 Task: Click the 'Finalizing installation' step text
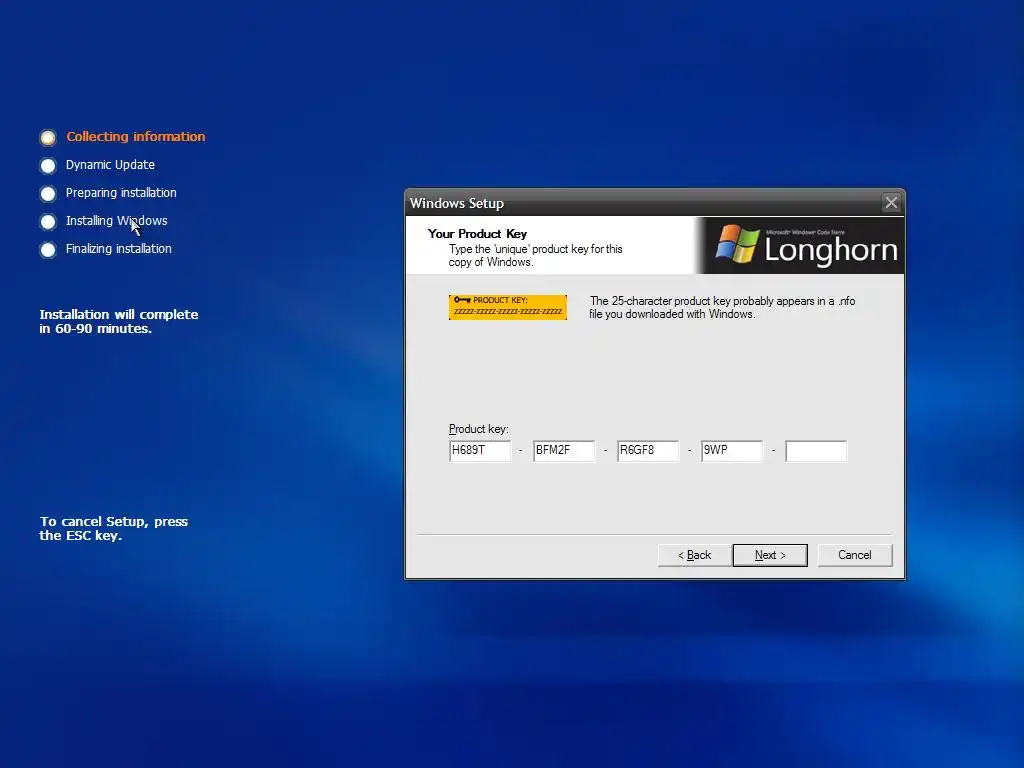pos(119,249)
